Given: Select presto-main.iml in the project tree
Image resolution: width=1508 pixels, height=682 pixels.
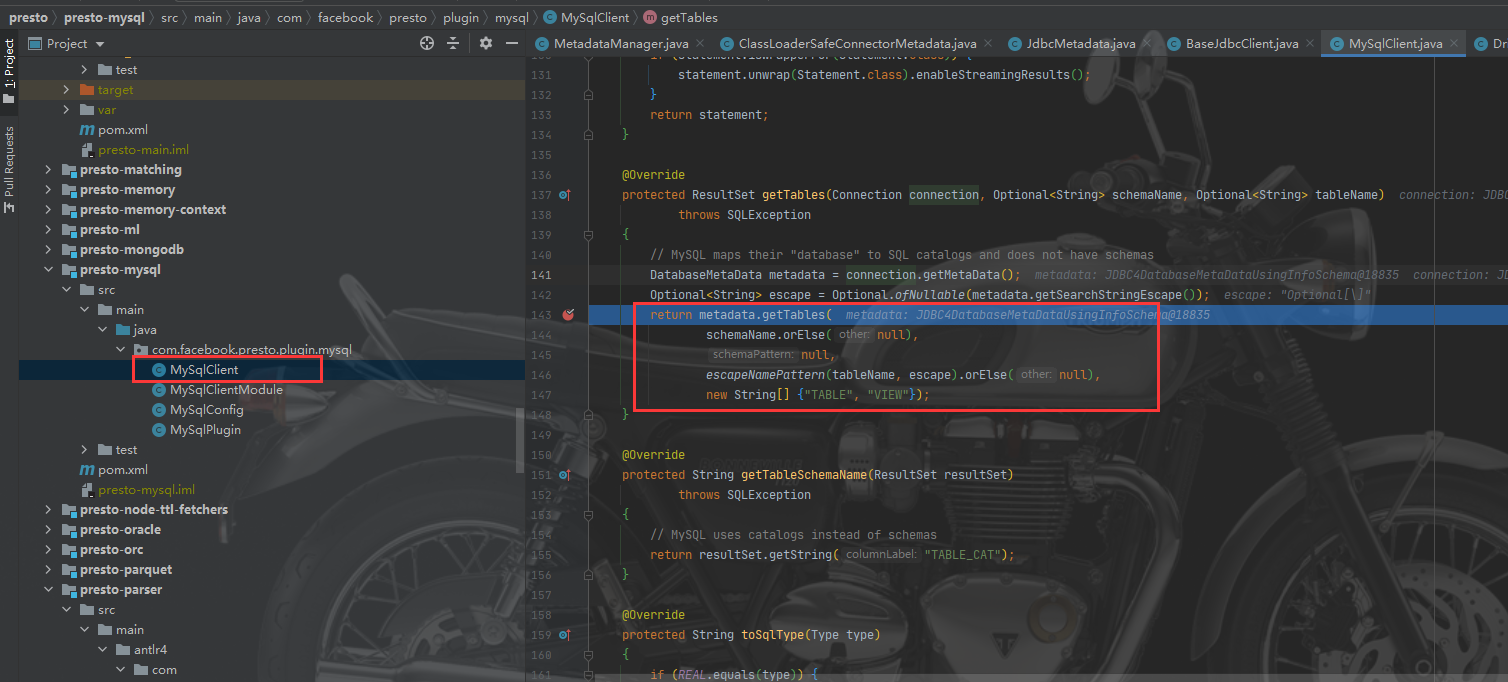Looking at the screenshot, I should [x=272, y=150].
